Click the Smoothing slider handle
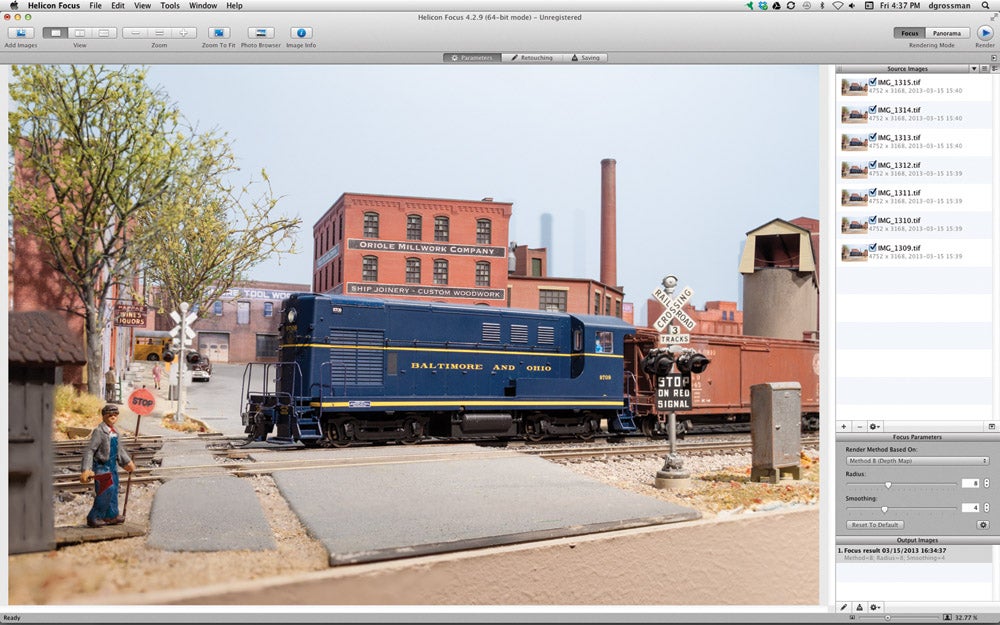Screen dimensions: 1000x625 tap(884, 509)
